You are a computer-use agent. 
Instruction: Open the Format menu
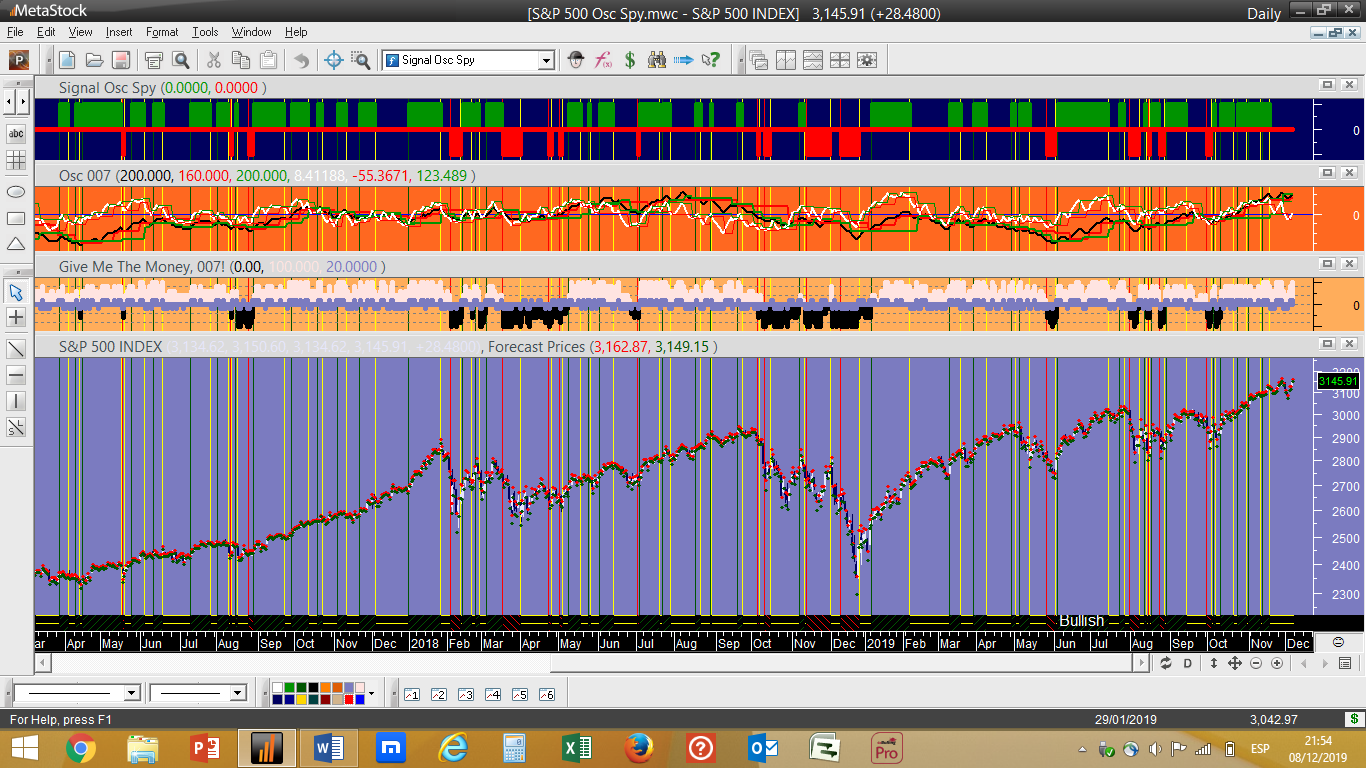click(162, 32)
